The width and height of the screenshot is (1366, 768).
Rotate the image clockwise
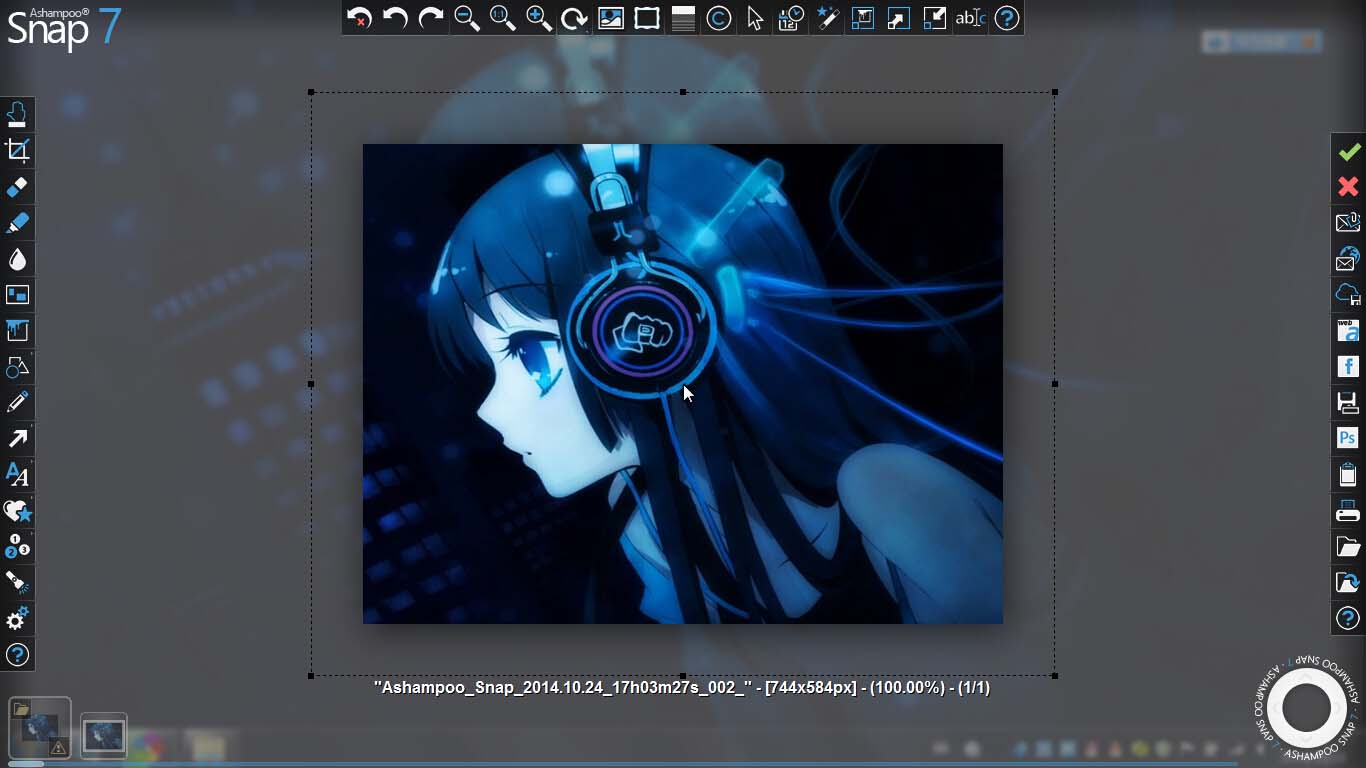[x=575, y=18]
